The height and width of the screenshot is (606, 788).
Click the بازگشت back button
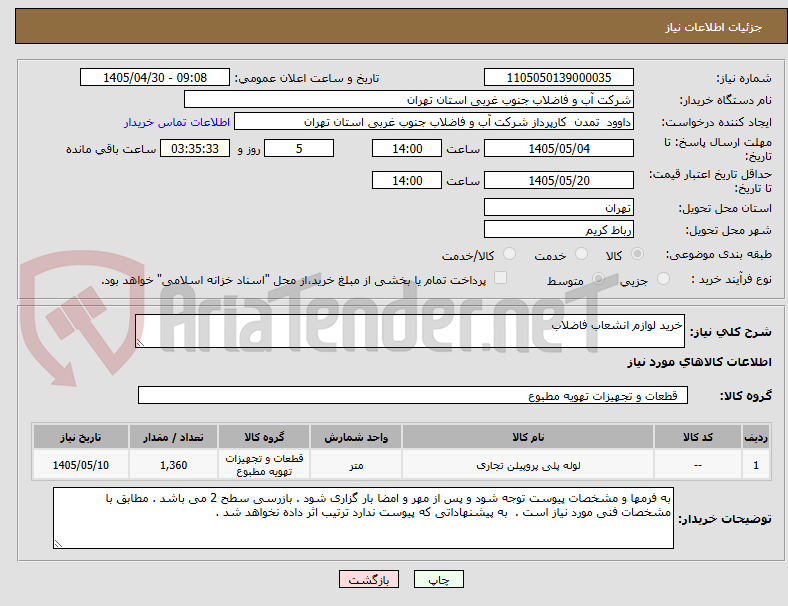pyautogui.click(x=369, y=579)
